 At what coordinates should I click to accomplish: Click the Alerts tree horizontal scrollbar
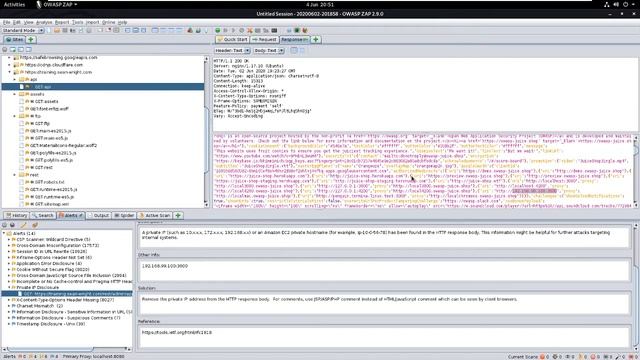coord(67,349)
